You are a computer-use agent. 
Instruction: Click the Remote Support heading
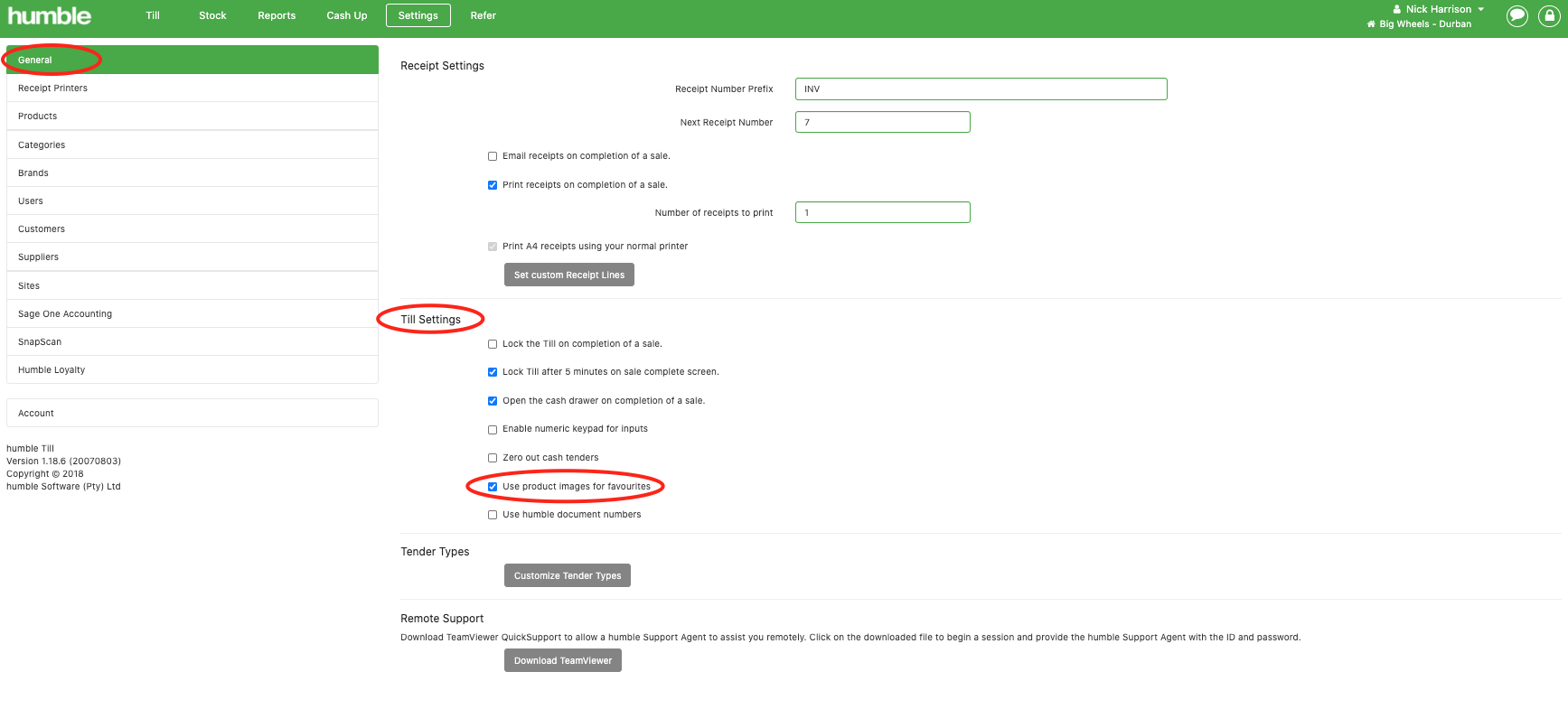pyautogui.click(x=442, y=619)
